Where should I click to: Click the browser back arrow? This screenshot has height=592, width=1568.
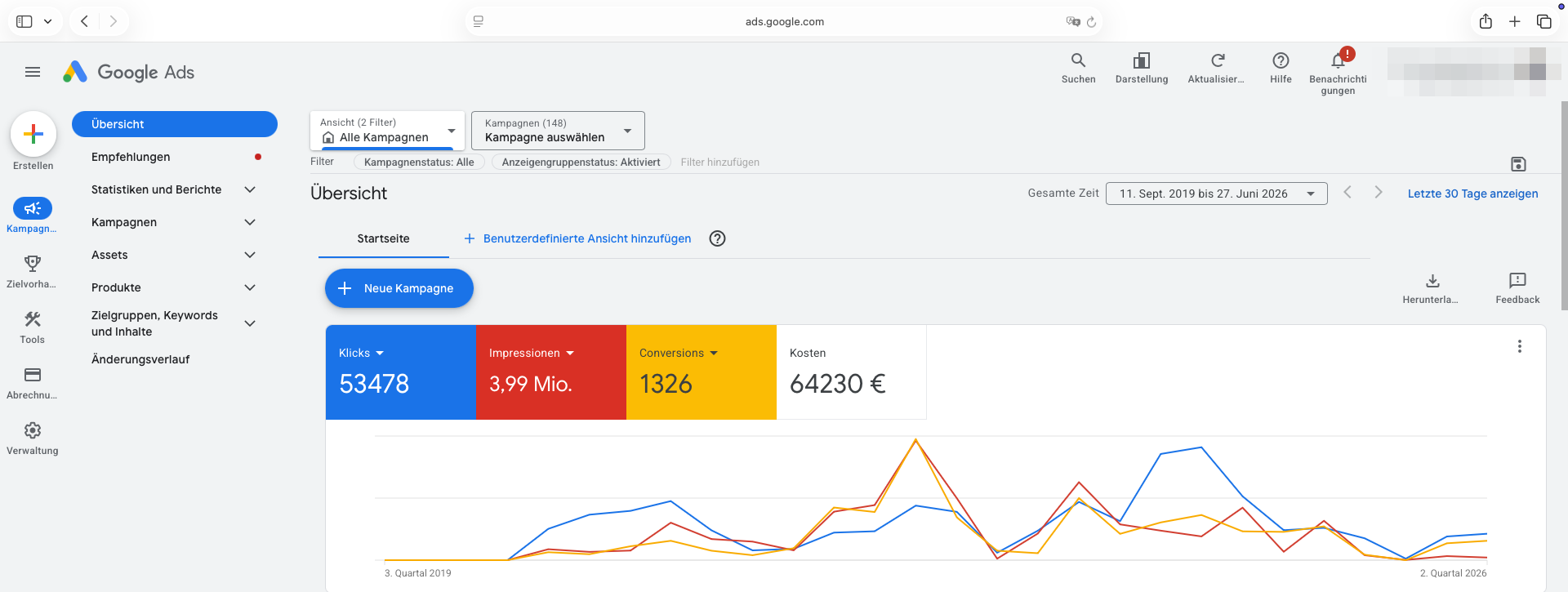coord(84,21)
